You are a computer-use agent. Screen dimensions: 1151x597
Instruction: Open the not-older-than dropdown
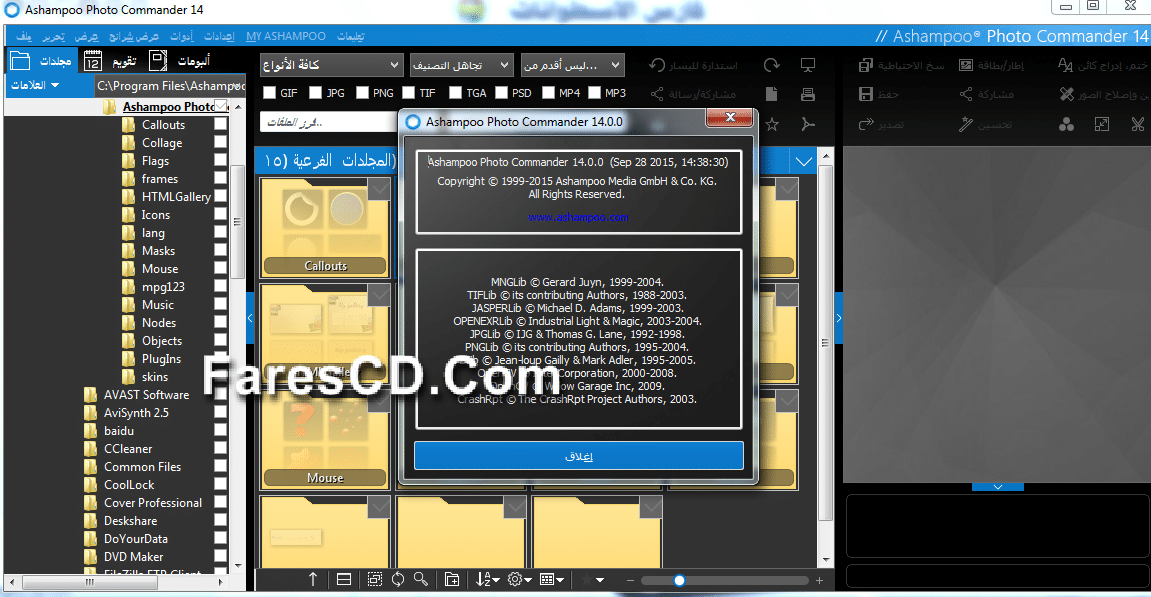[x=573, y=65]
